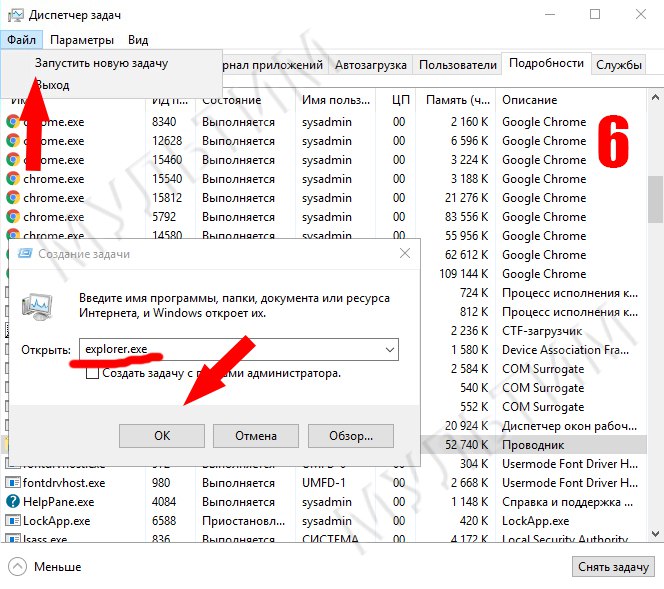Click the Меньше details collapse icon
The image size is (664, 589).
(x=17, y=567)
